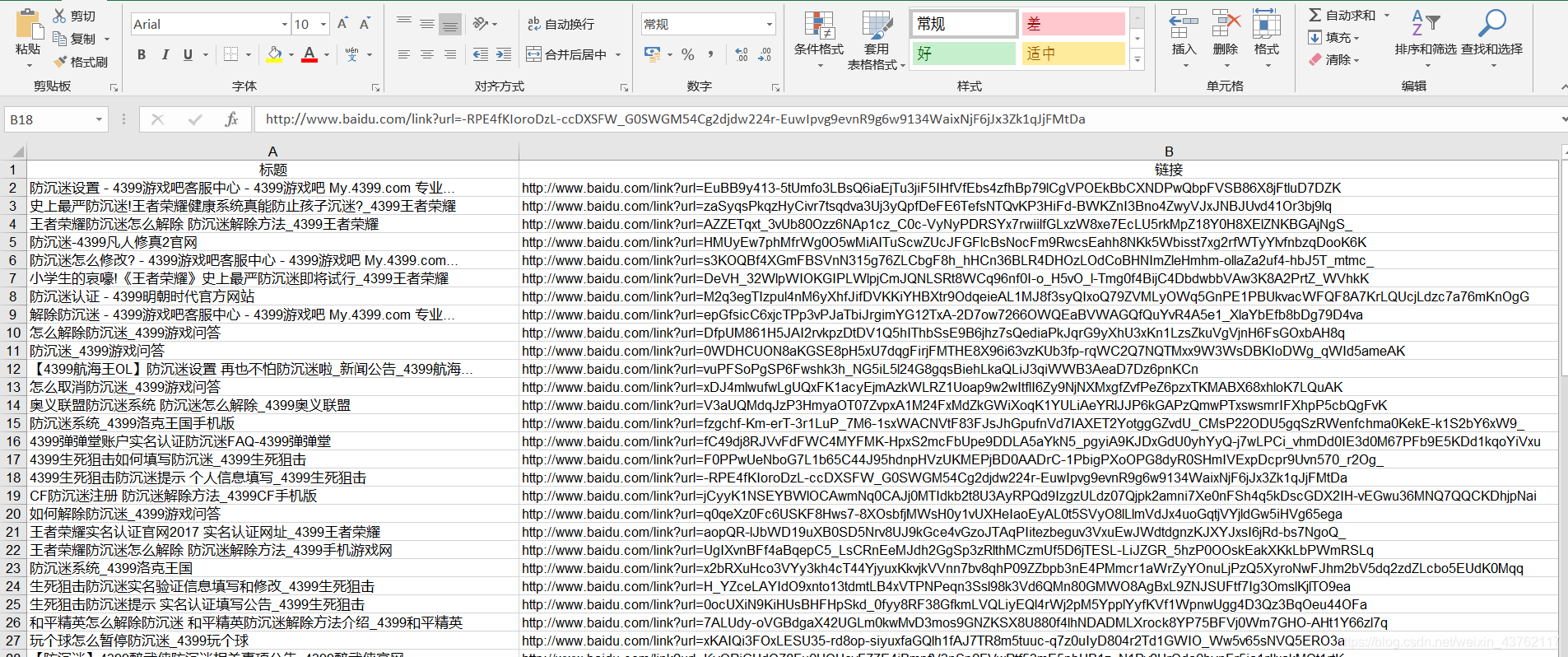Open the alignment group dialog launcher

click(624, 87)
